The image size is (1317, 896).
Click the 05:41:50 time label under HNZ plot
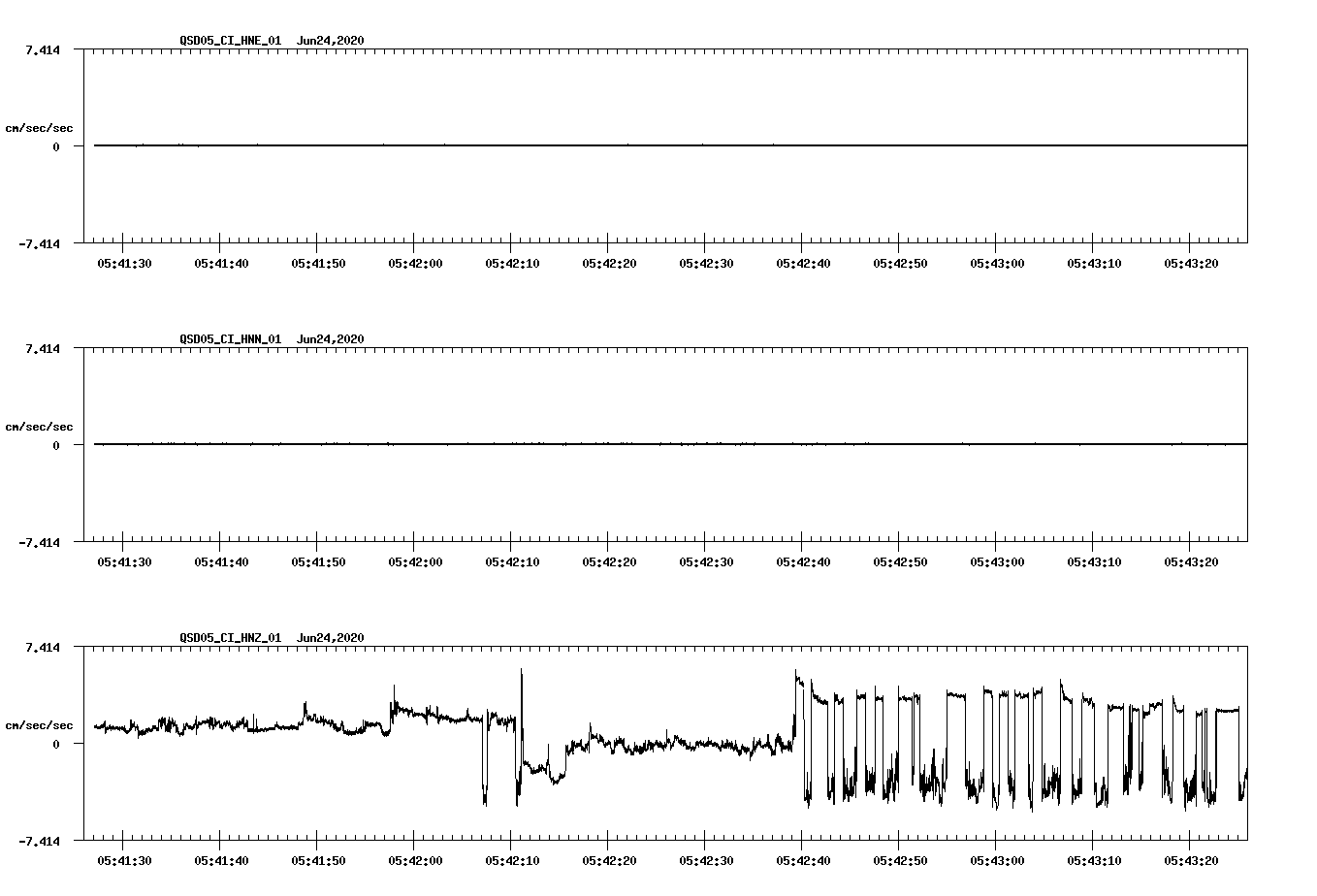318,861
